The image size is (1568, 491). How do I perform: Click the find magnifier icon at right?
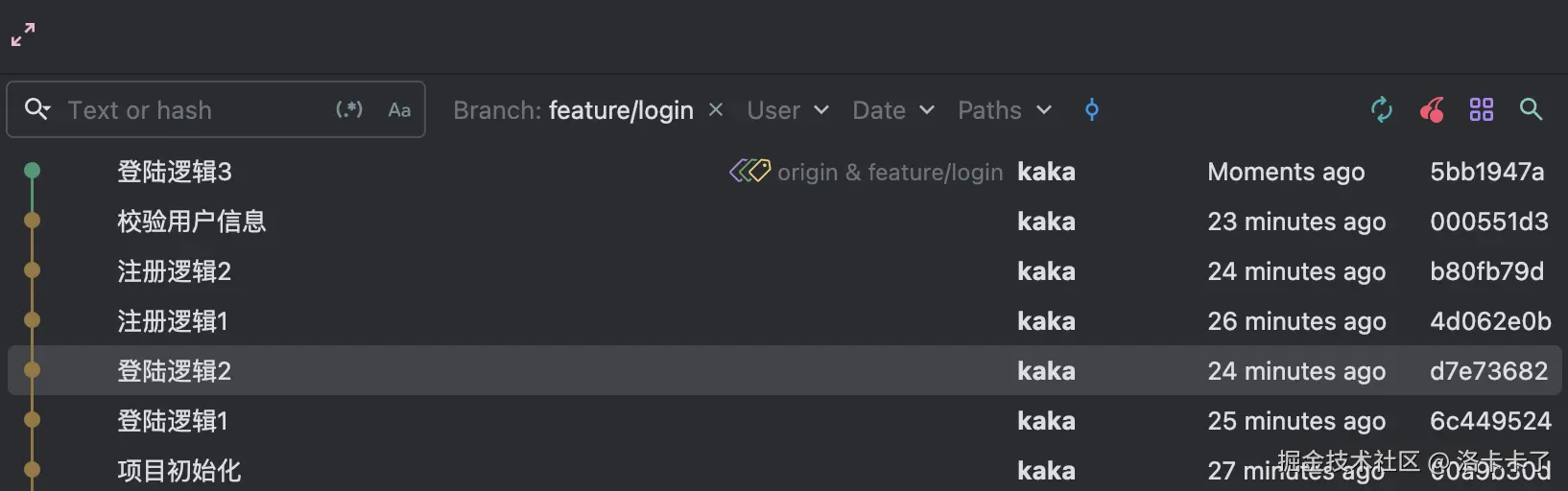(1532, 110)
